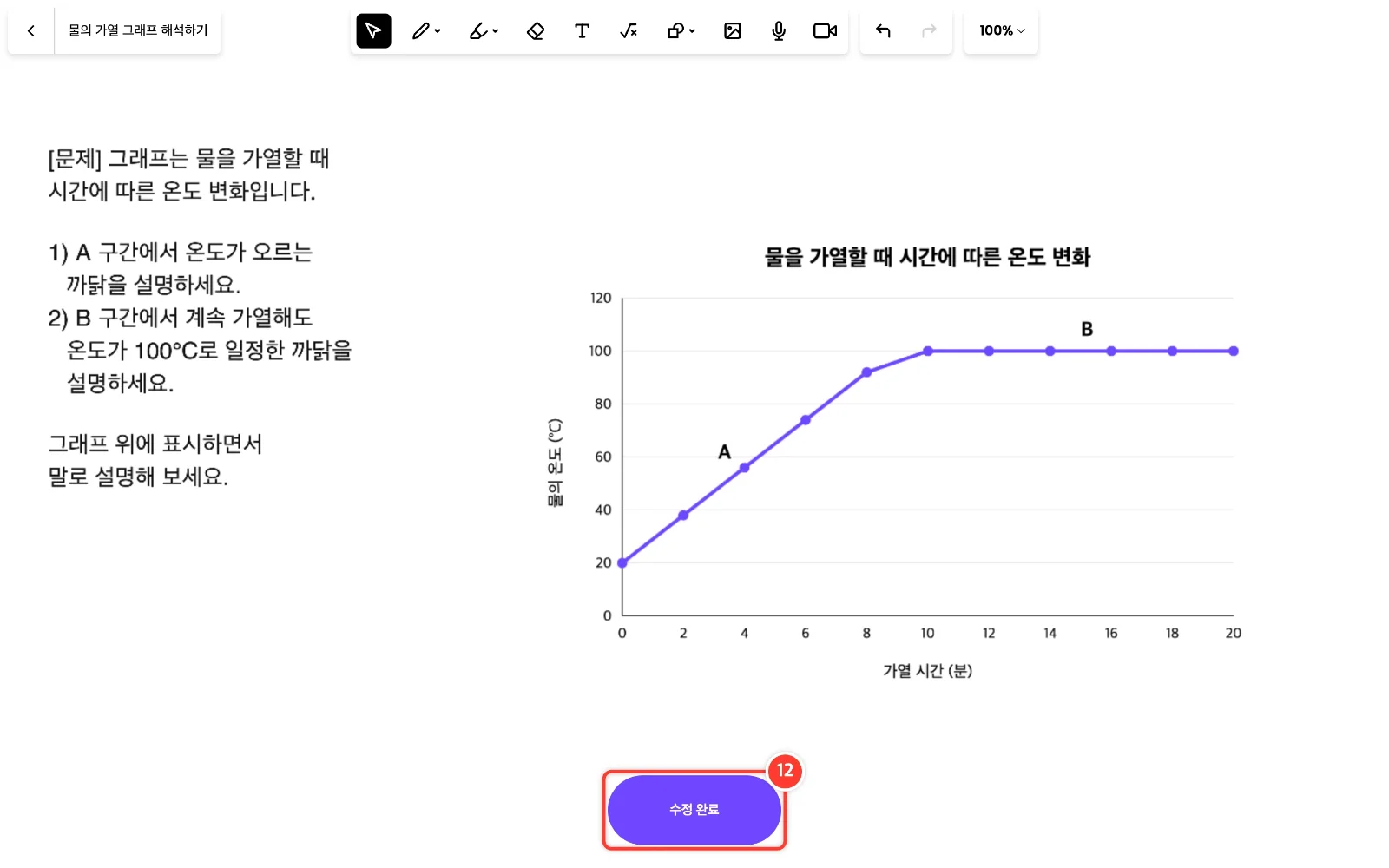Select the highlighter tool
The image size is (1389, 868).
pos(478,31)
